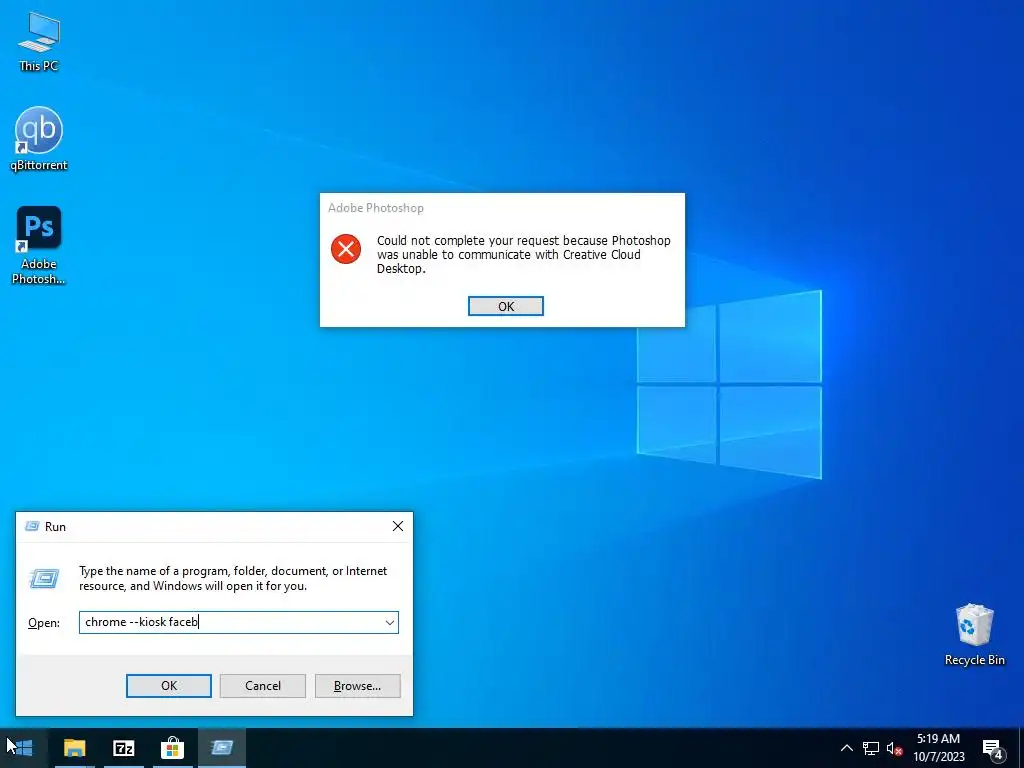Expand the Run command history dropdown
Viewport: 1024px width, 768px height.
(x=390, y=622)
